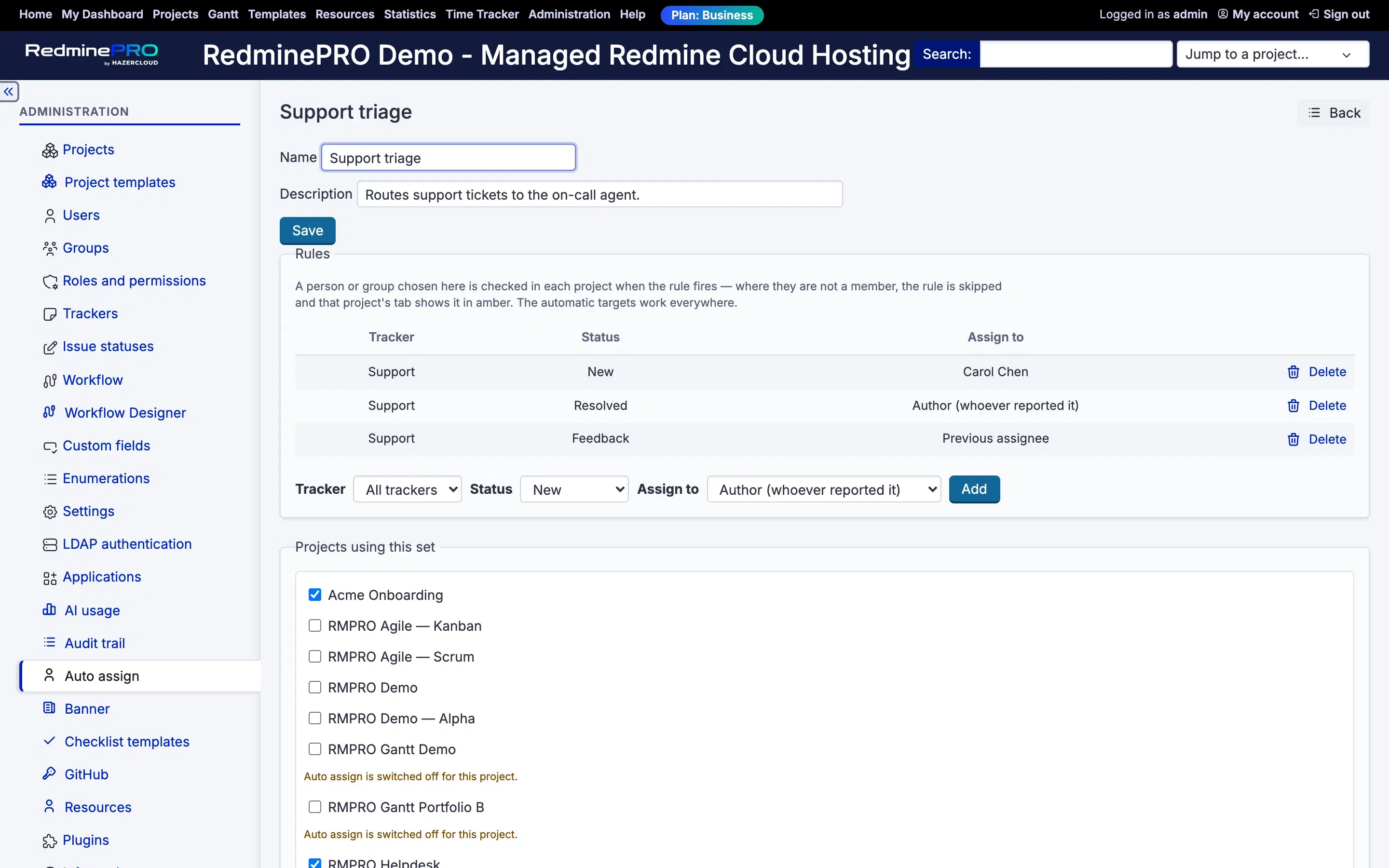Click the Resources person icon in sidebar
1389x868 pixels.
pyautogui.click(x=49, y=806)
